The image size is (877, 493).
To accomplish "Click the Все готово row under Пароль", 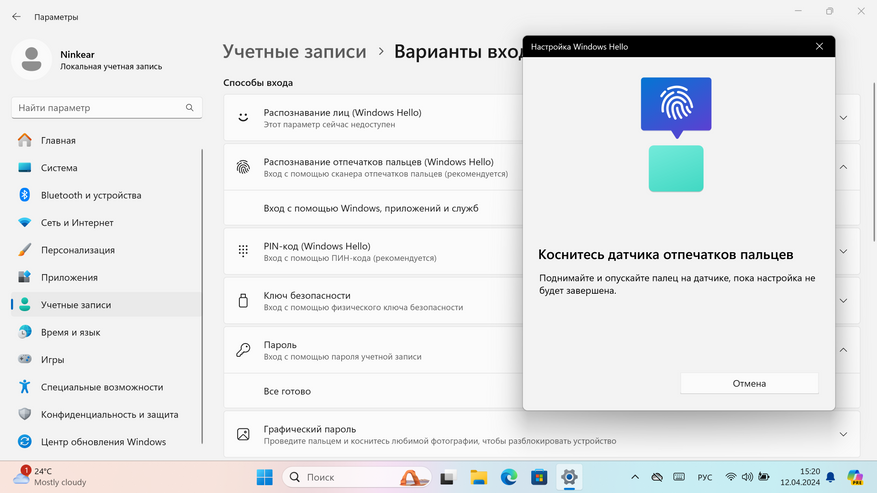I will pos(373,391).
